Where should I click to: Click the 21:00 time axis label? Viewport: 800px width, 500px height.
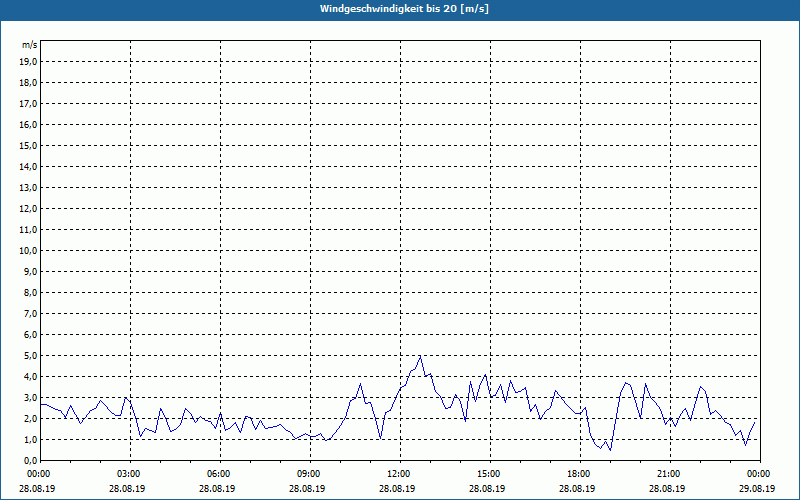coord(670,474)
